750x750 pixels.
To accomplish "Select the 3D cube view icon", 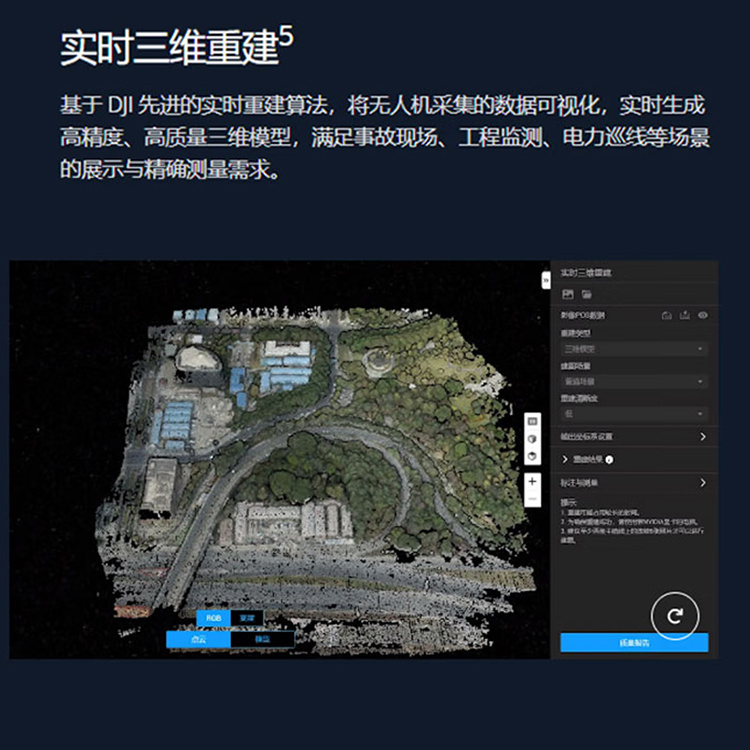I will (x=532, y=439).
